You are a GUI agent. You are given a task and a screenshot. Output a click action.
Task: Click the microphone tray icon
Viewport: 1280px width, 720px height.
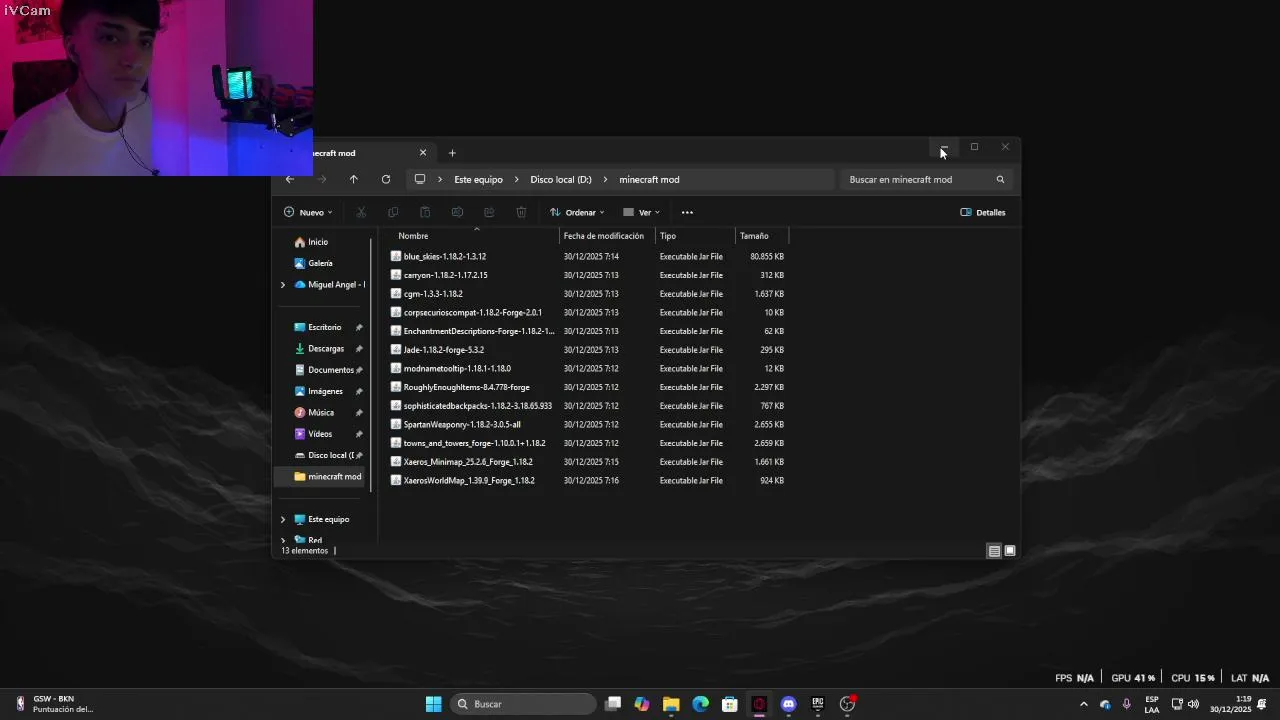[x=1127, y=704]
